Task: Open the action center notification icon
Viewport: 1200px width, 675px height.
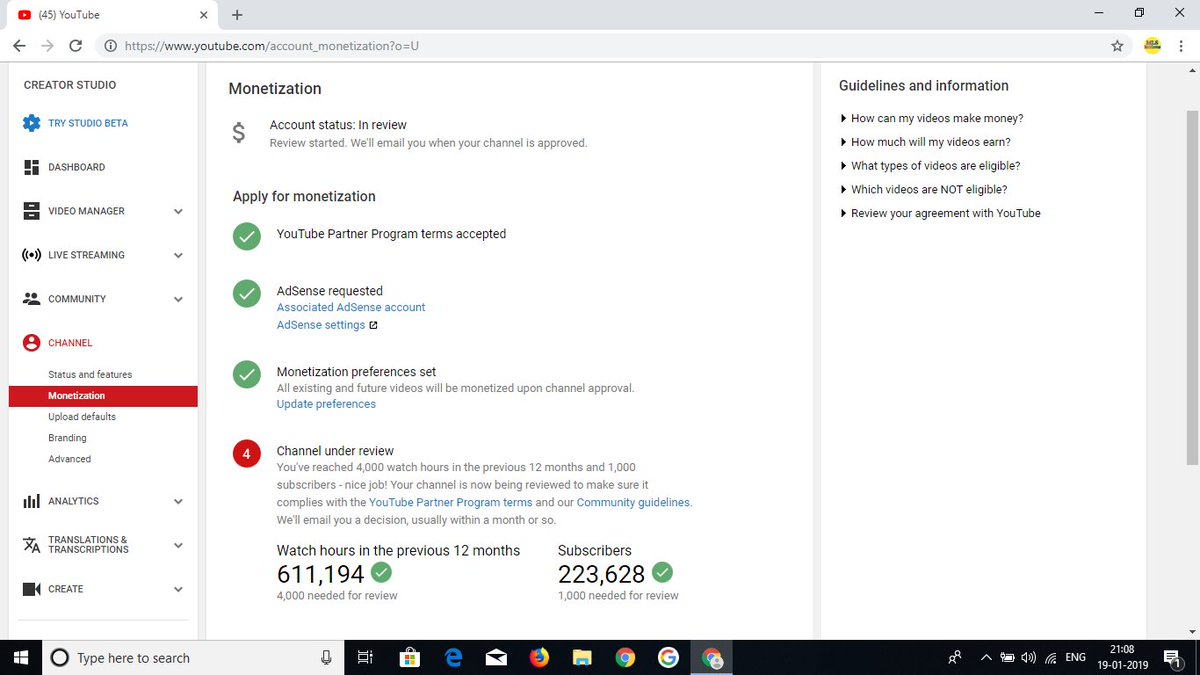Action: point(1172,657)
